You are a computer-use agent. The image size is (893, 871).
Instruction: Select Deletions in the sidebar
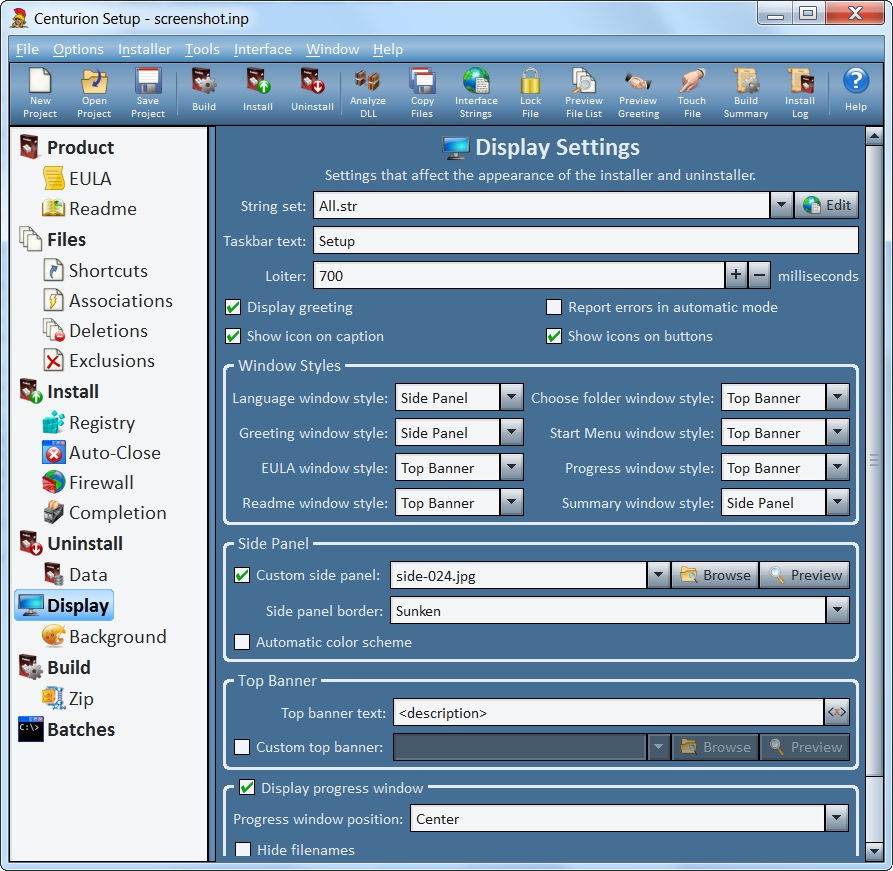[95, 330]
